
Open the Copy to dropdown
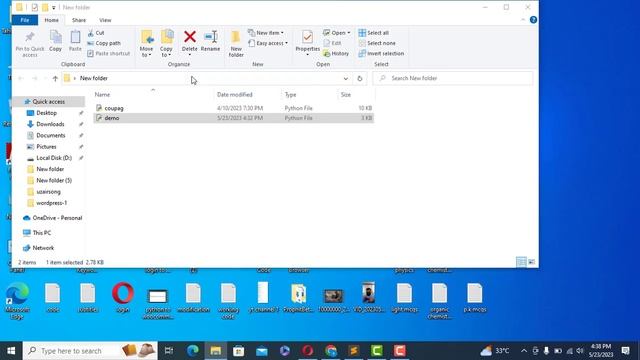click(x=166, y=44)
